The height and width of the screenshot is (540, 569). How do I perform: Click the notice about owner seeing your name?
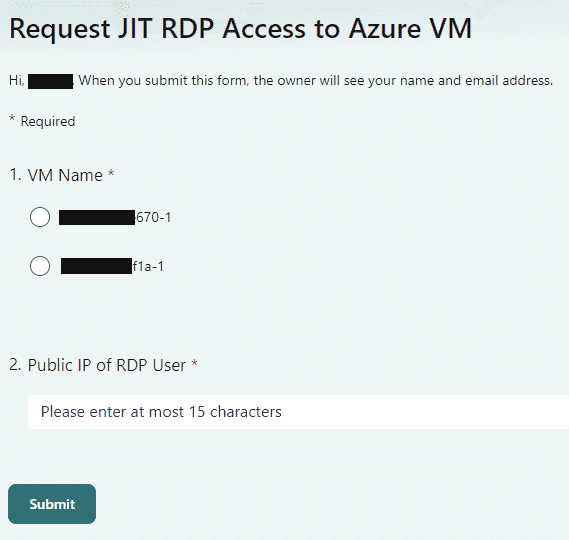coord(316,81)
